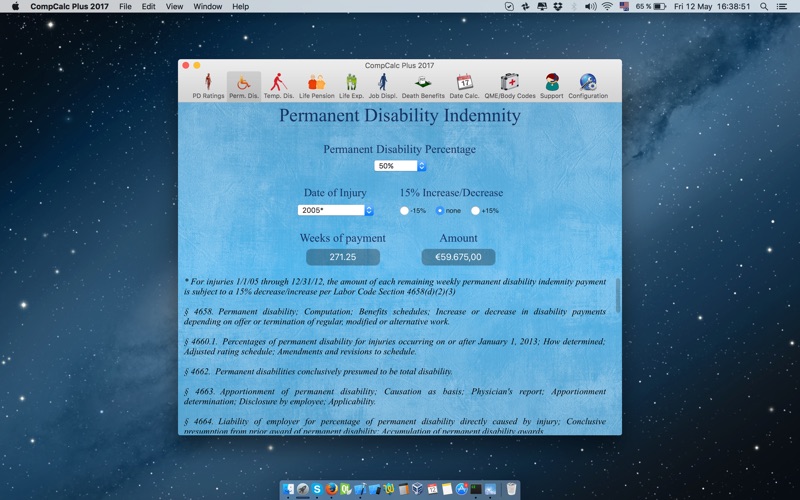Open Spotlight search in menu bar
Screen dimensions: 800x500
(764, 6)
